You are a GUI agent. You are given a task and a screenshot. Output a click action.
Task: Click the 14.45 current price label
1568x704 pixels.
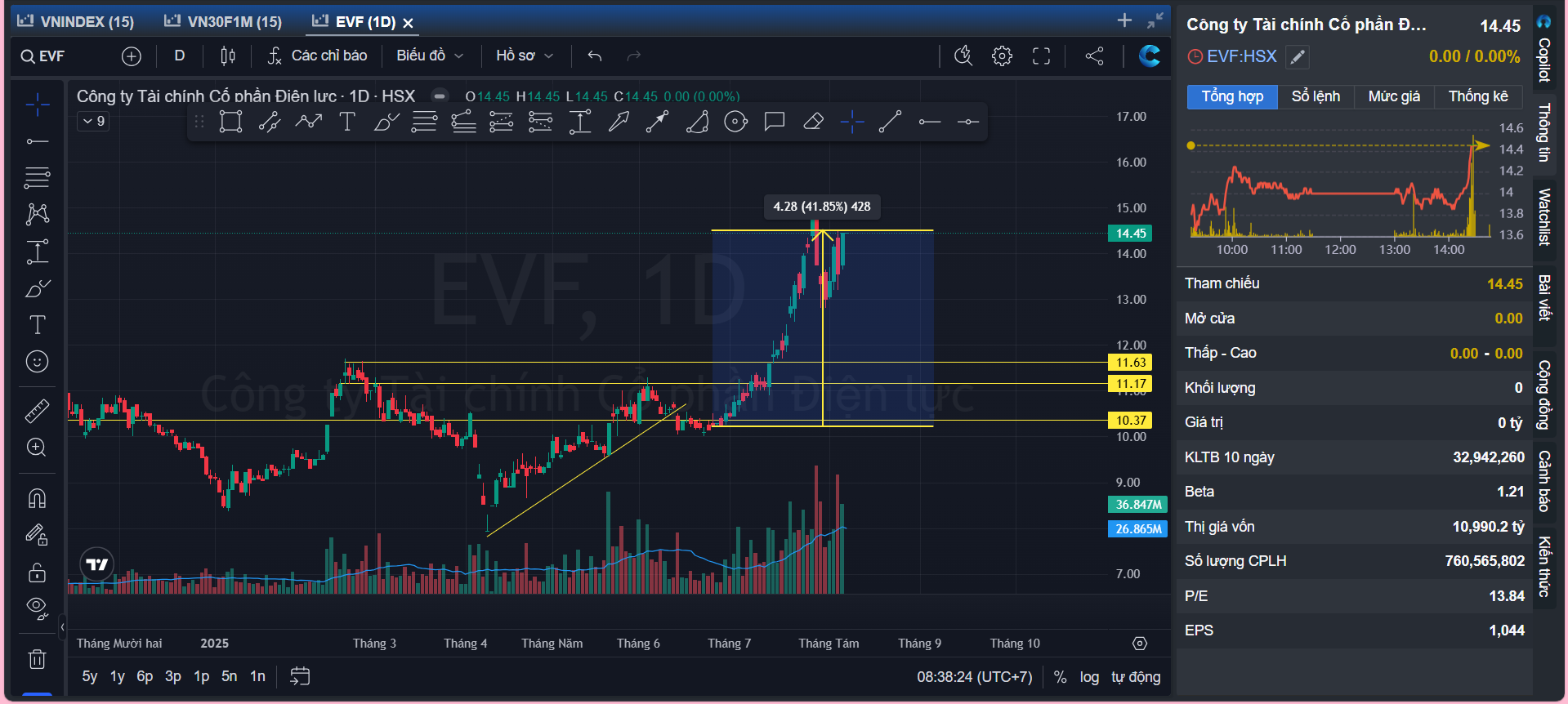(1130, 234)
